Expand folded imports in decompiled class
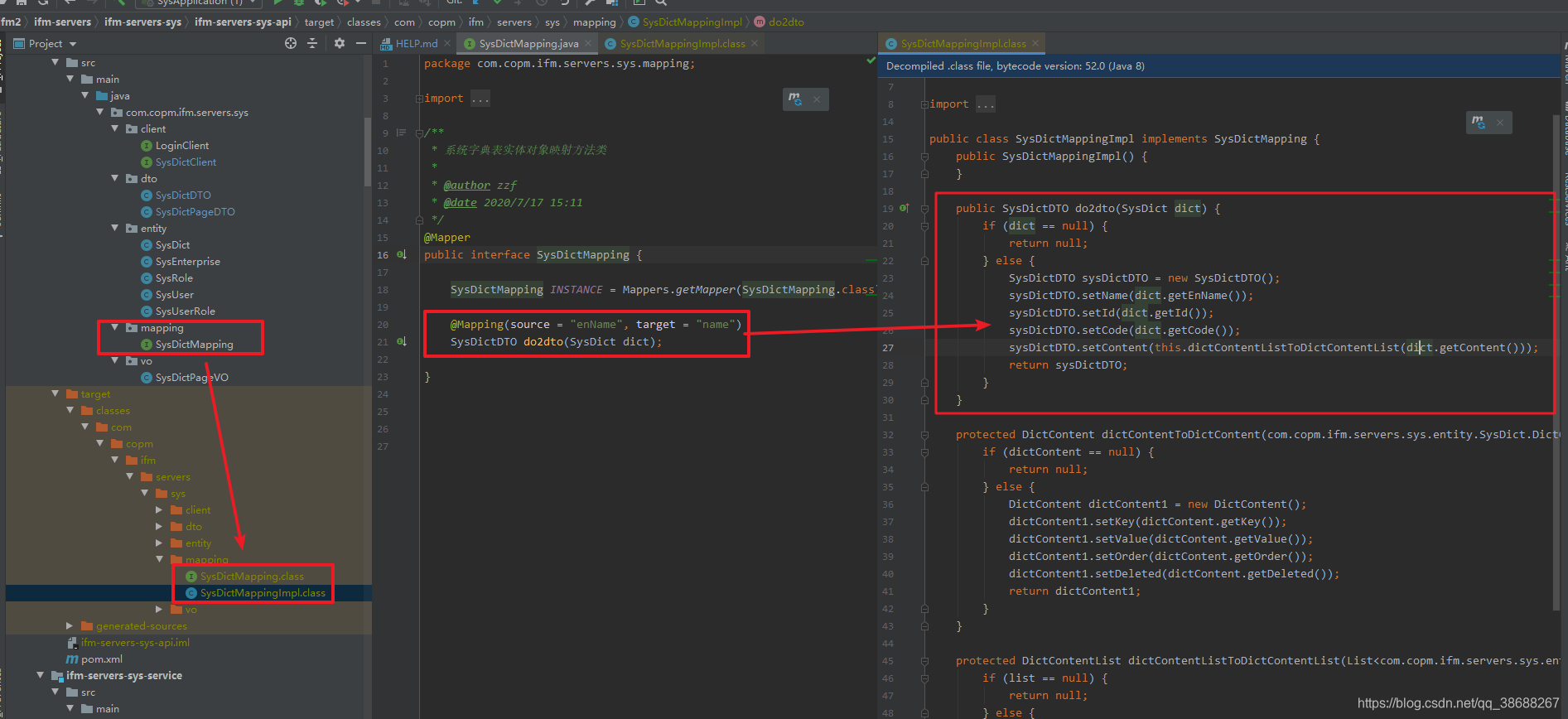 (x=924, y=104)
